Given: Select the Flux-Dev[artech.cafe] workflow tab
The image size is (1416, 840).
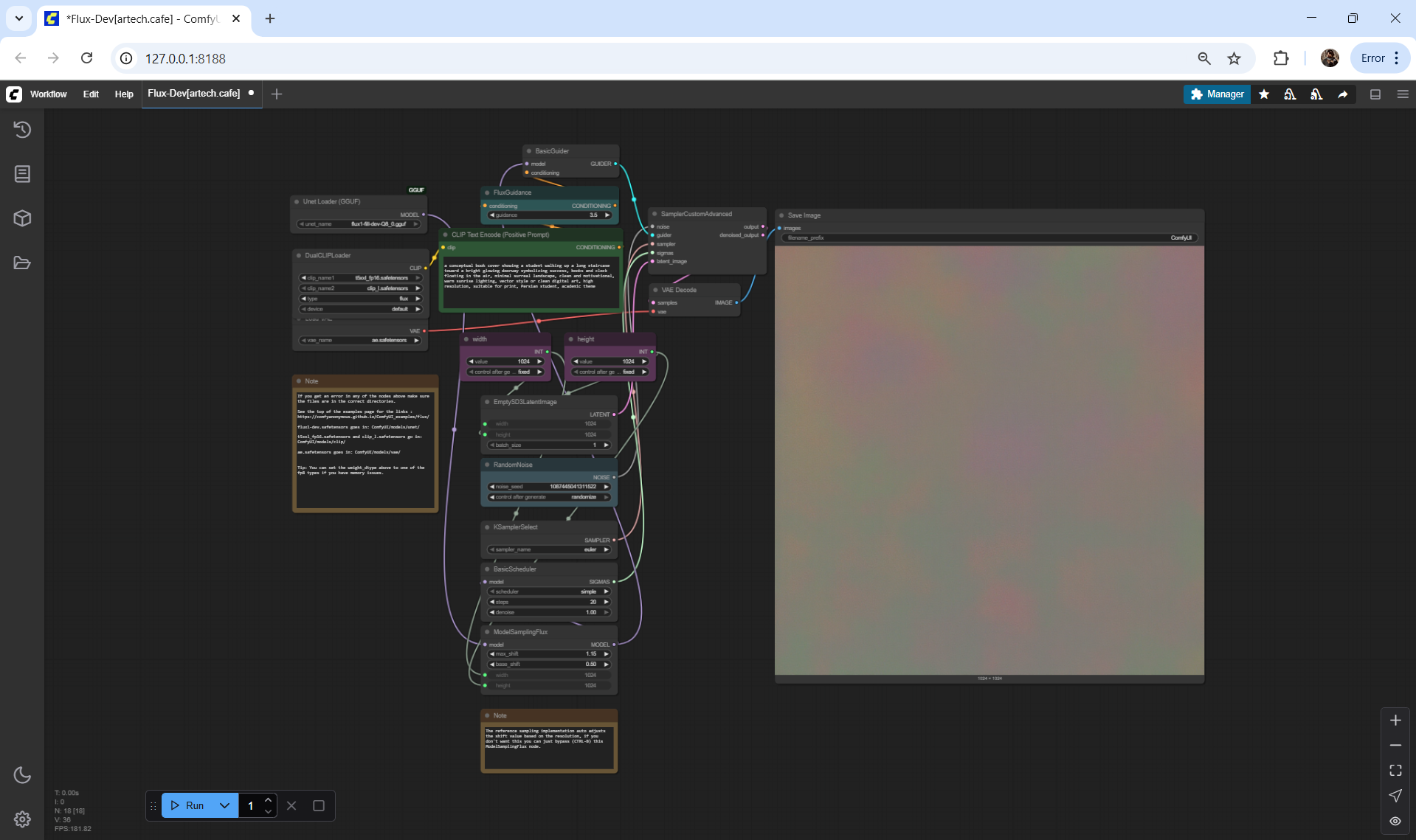Looking at the screenshot, I should pyautogui.click(x=193, y=94).
